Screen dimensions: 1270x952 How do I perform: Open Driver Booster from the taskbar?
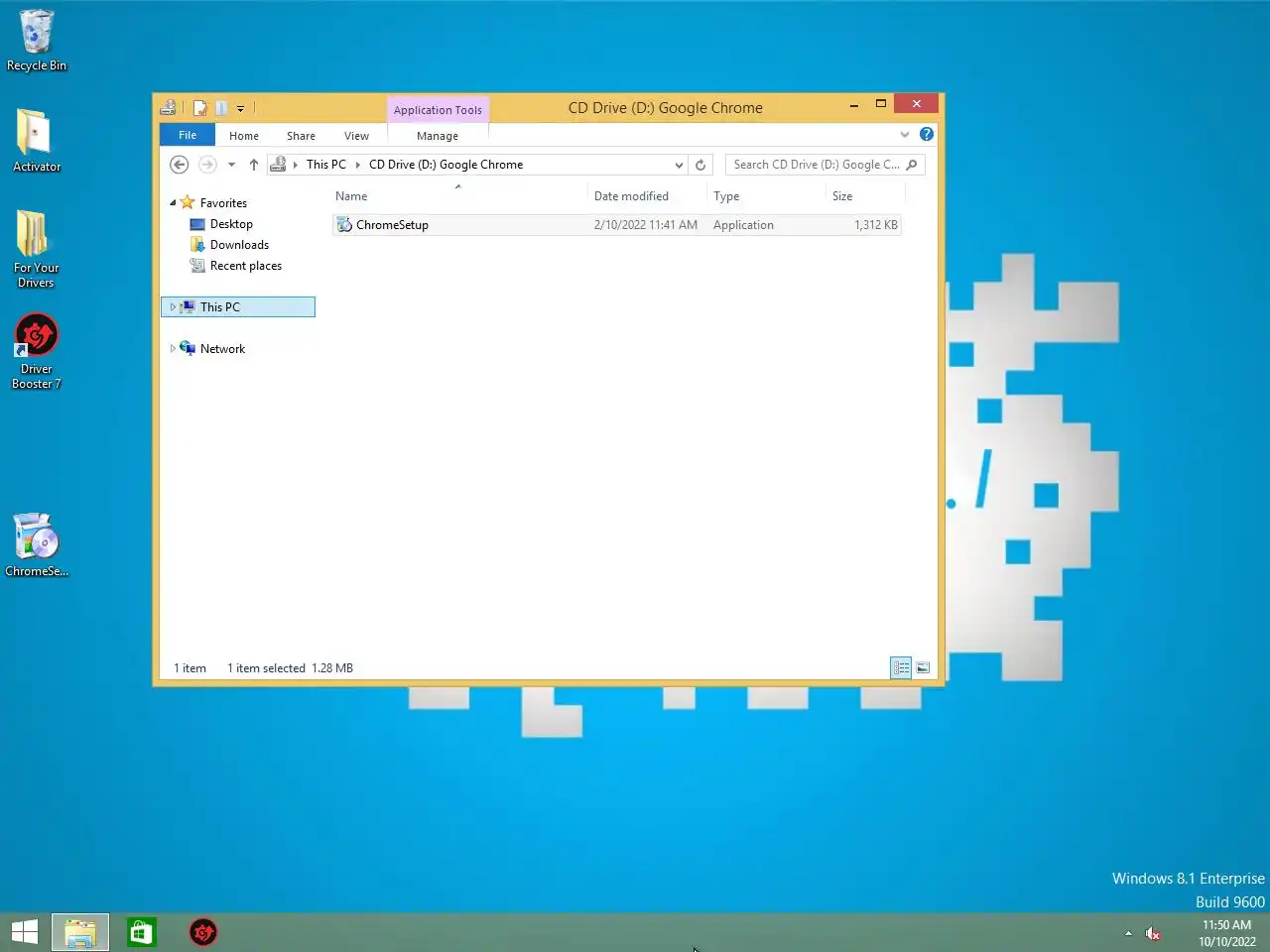(203, 932)
